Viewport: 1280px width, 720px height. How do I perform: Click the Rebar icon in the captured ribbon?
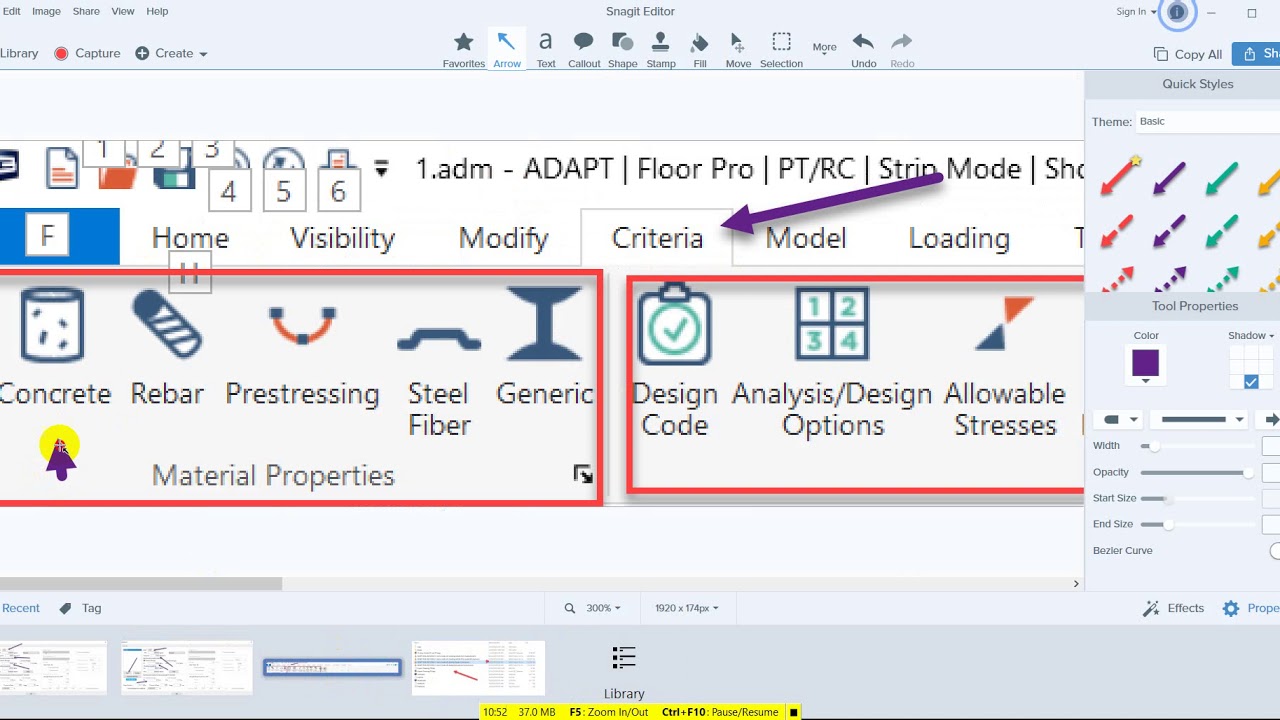(167, 324)
